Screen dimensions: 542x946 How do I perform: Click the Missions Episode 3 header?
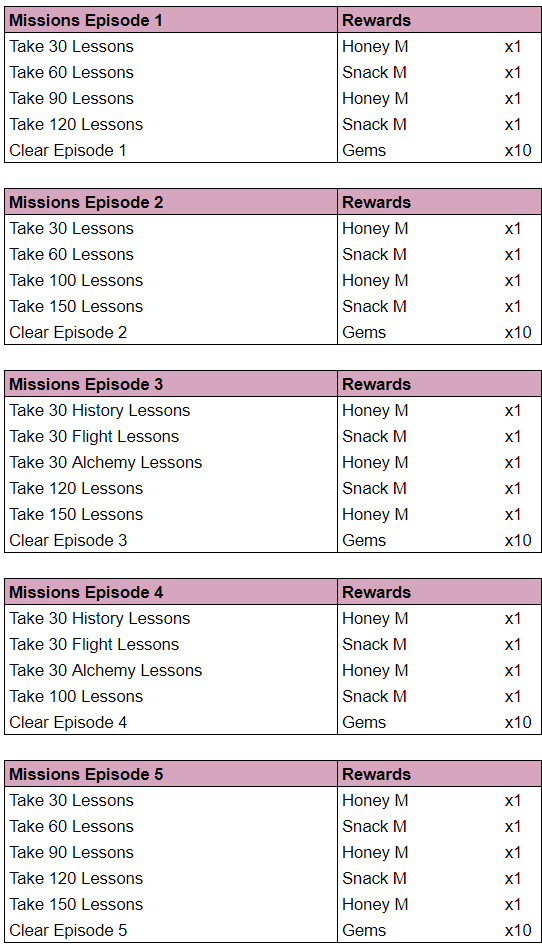[86, 384]
